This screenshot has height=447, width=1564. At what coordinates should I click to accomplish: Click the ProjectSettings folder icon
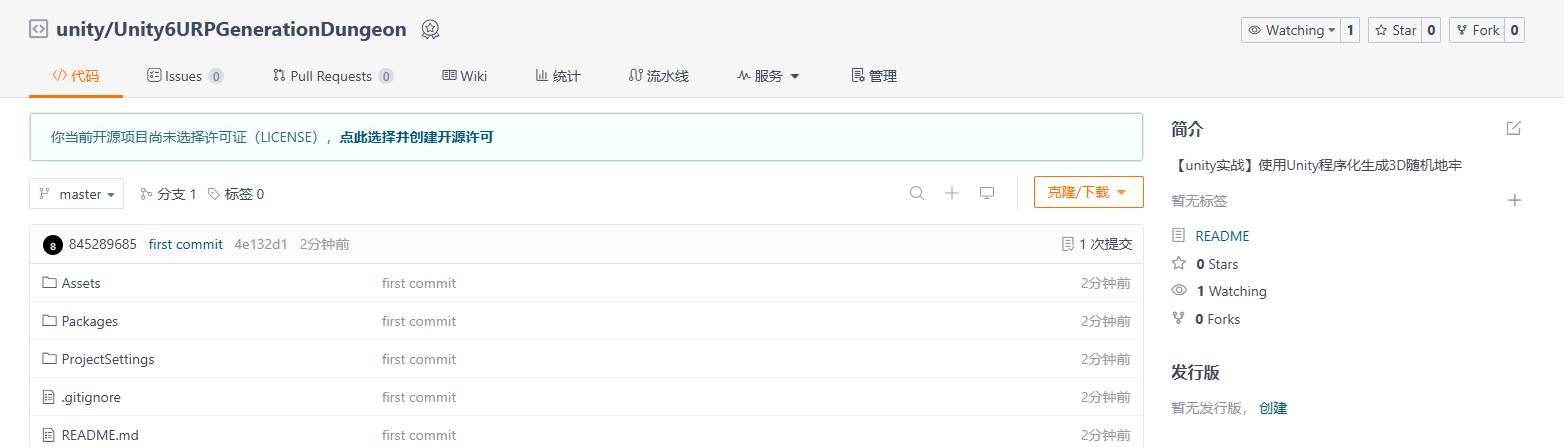pos(49,359)
